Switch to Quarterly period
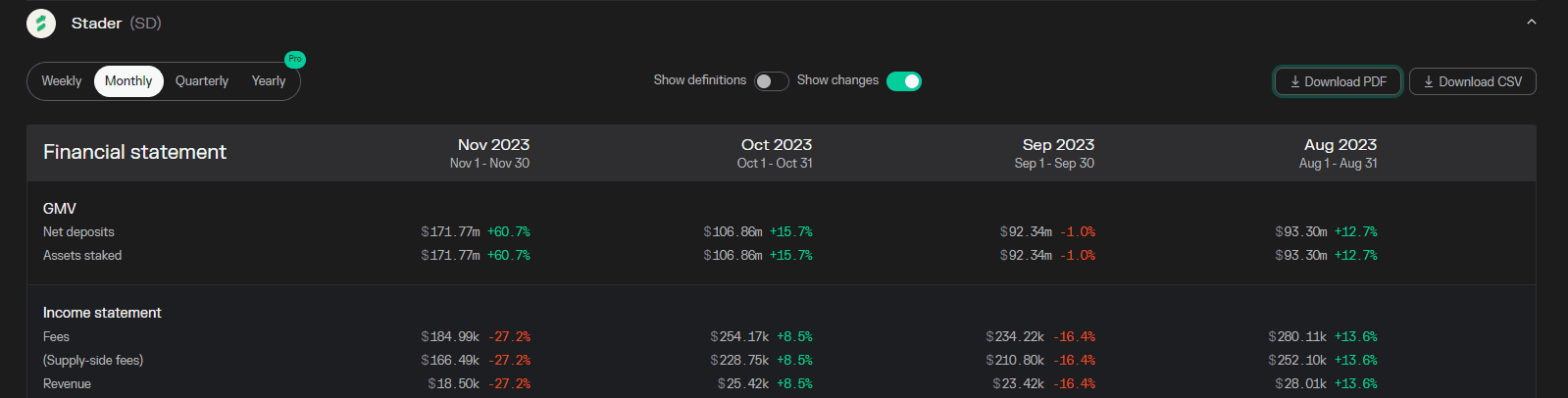Viewport: 1568px width, 398px height. click(201, 81)
